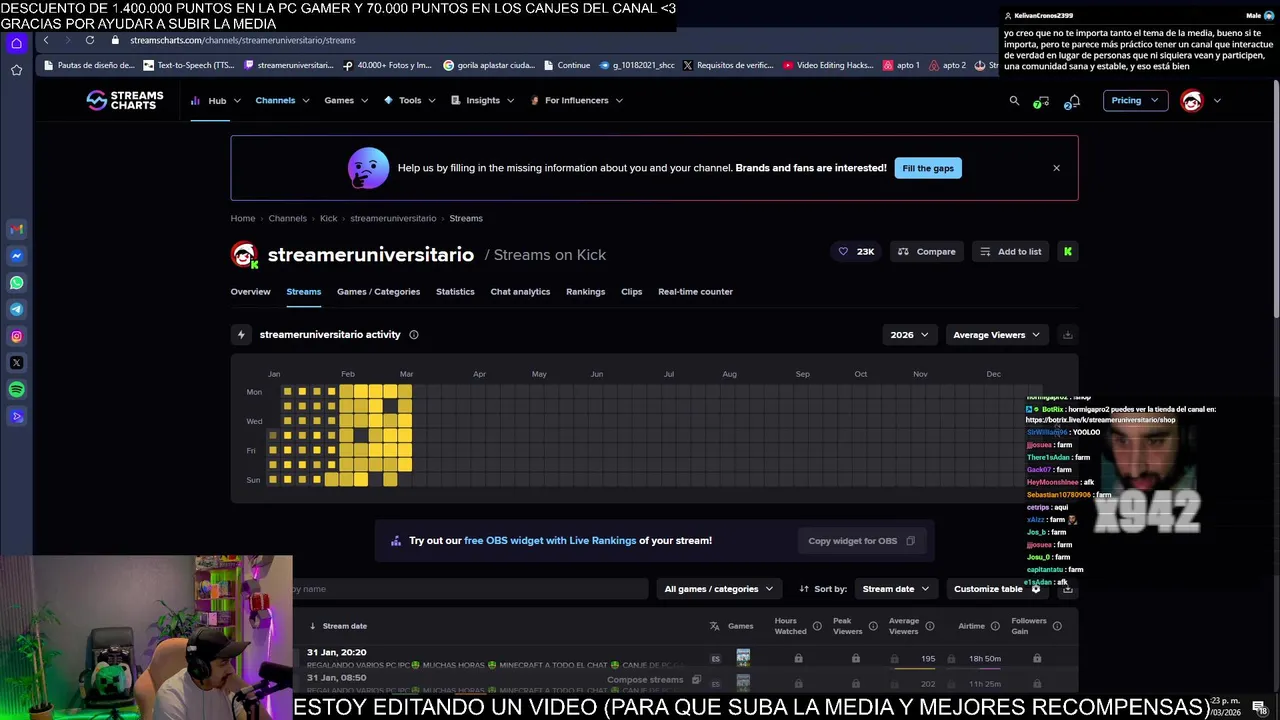Viewport: 1280px width, 720px height.
Task: Switch to the Overview tab
Action: (250, 292)
